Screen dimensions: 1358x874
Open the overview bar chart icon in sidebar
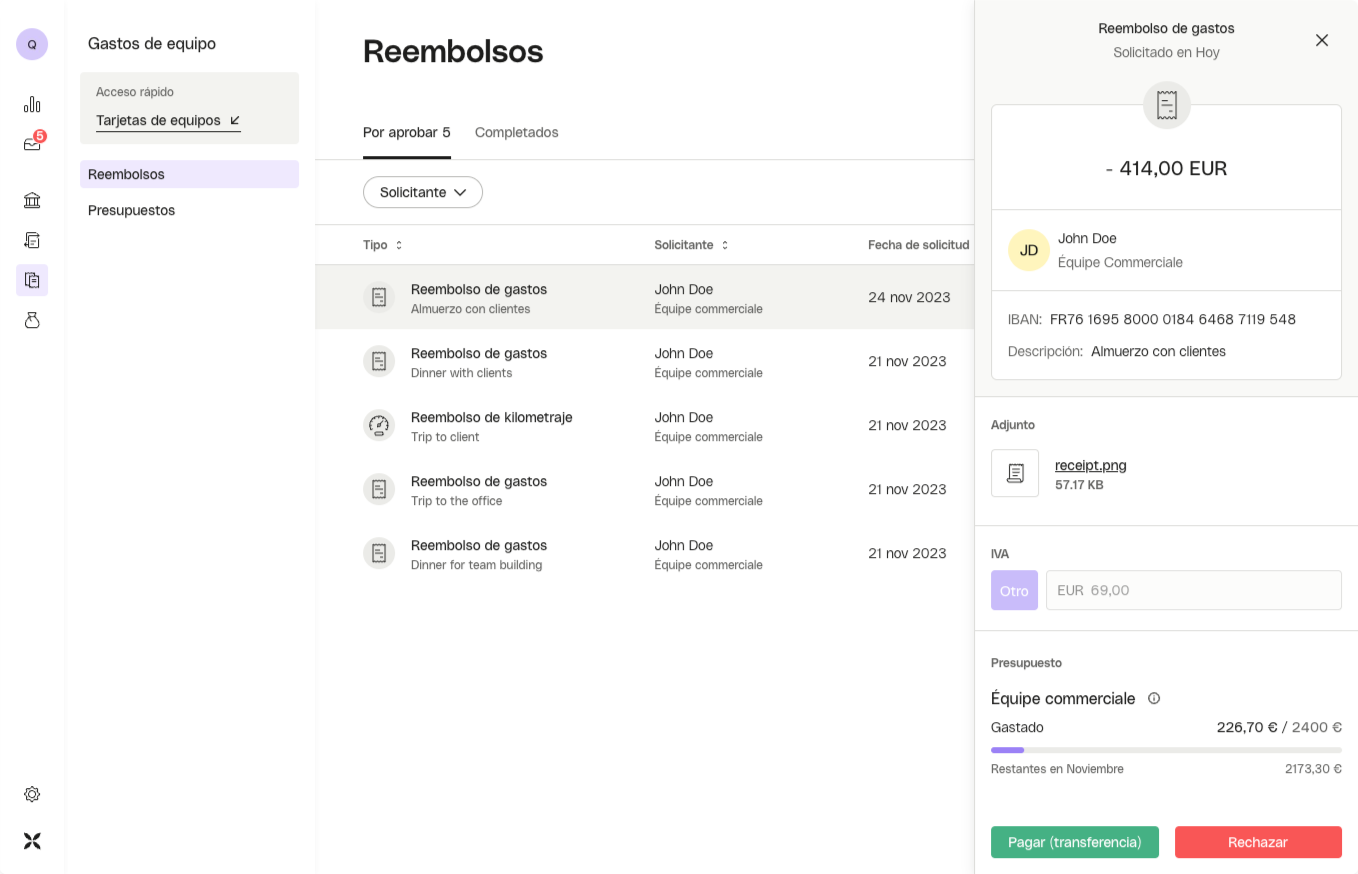pyautogui.click(x=32, y=105)
